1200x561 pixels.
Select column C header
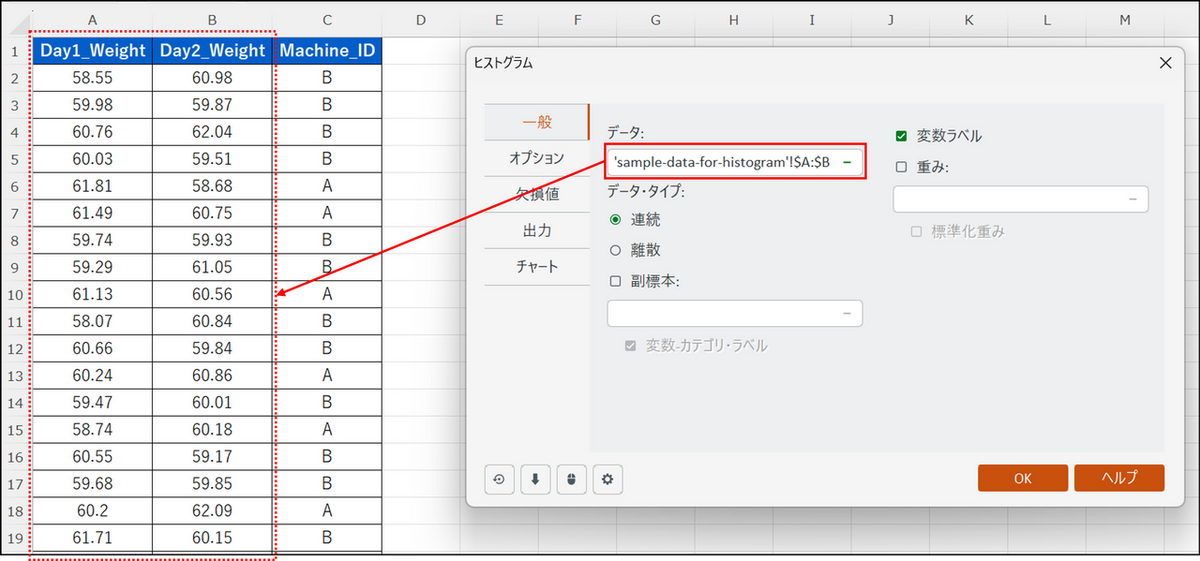(x=328, y=20)
